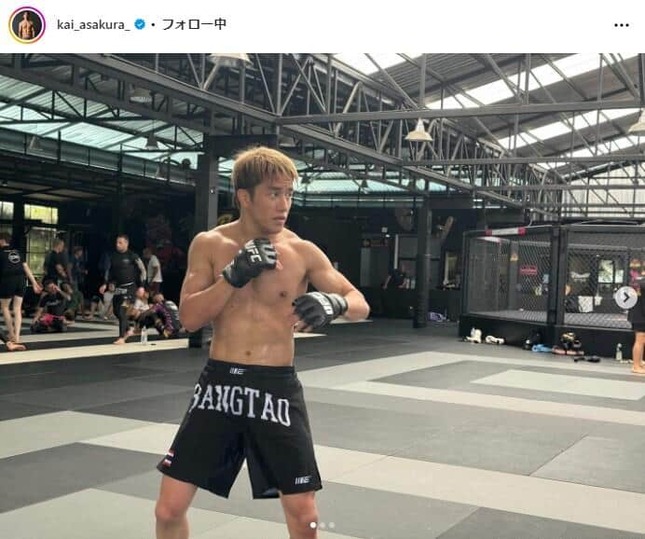Click the lower extended glove
Image resolution: width=645 pixels, height=539 pixels.
(320, 309)
